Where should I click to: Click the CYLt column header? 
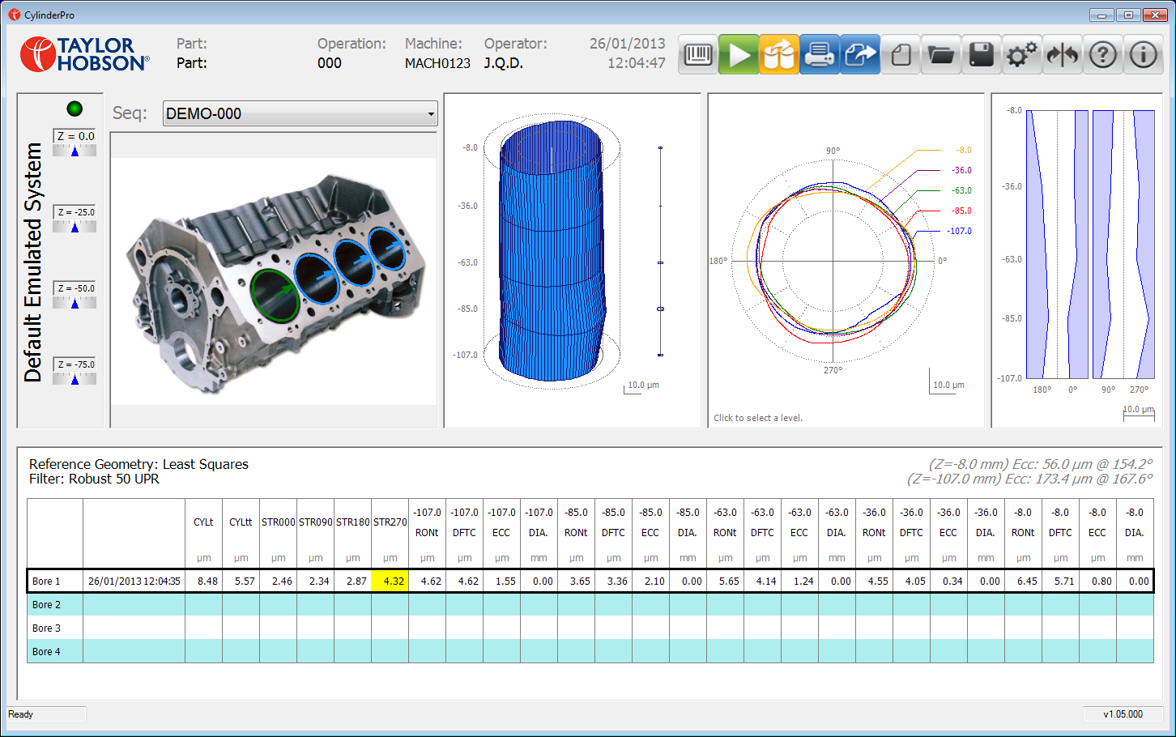203,534
